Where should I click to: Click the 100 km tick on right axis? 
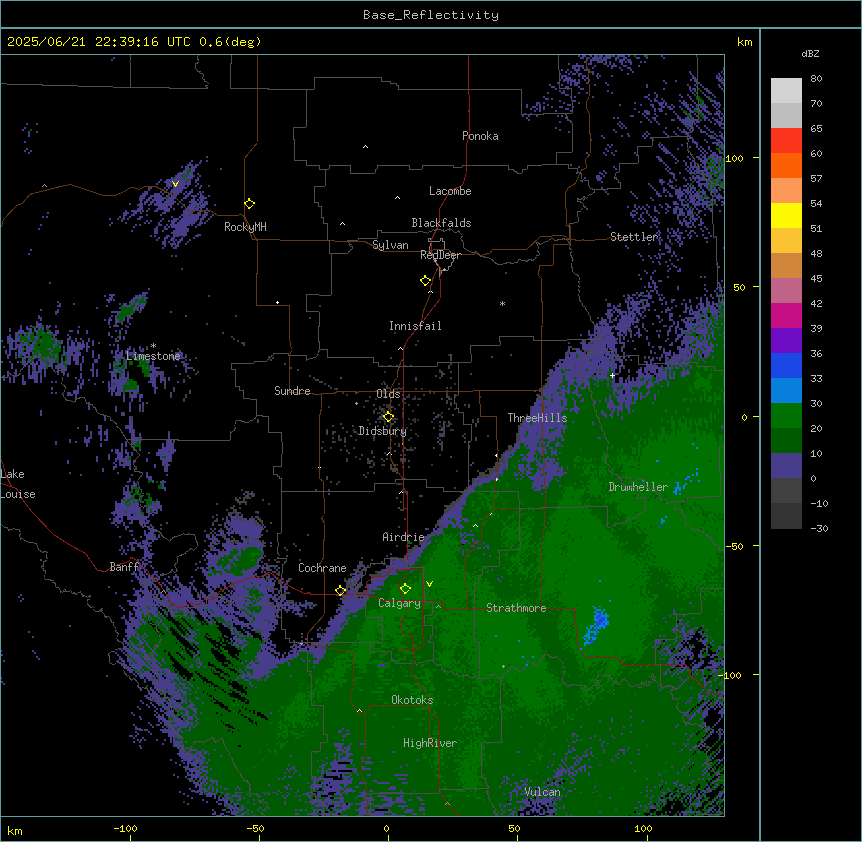tap(734, 158)
